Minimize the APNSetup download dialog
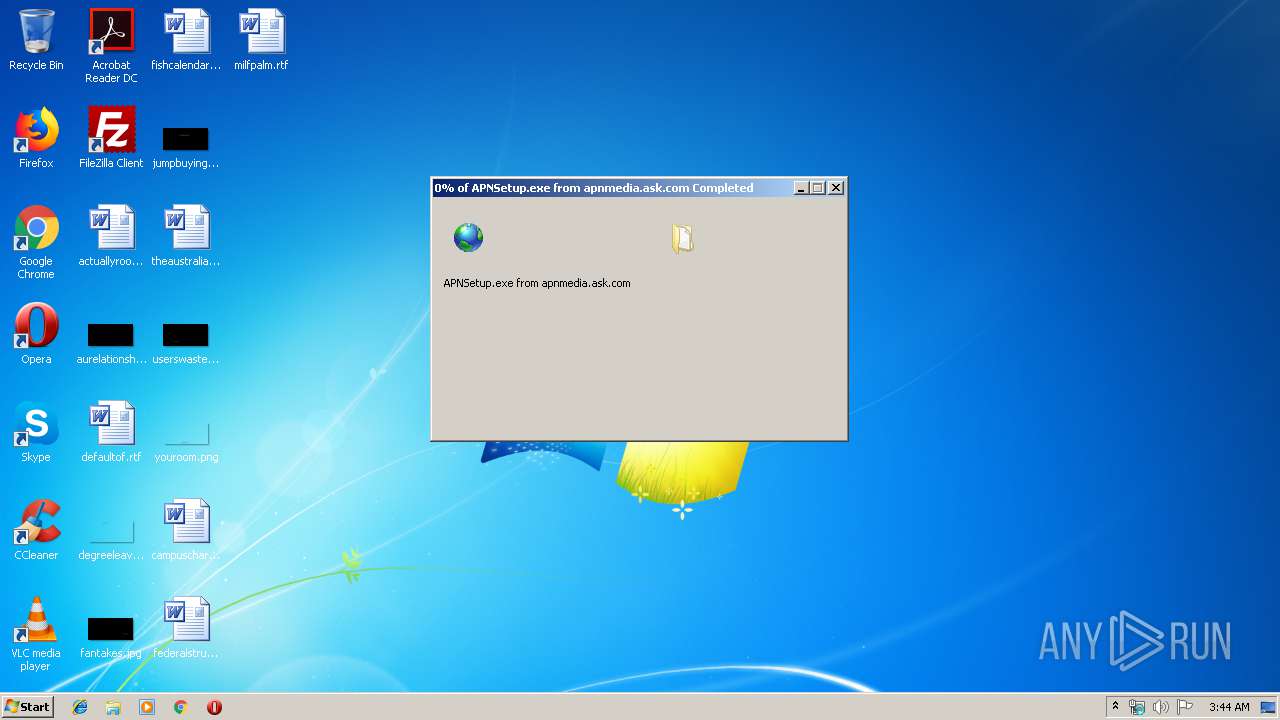The width and height of the screenshot is (1280, 720). [801, 187]
